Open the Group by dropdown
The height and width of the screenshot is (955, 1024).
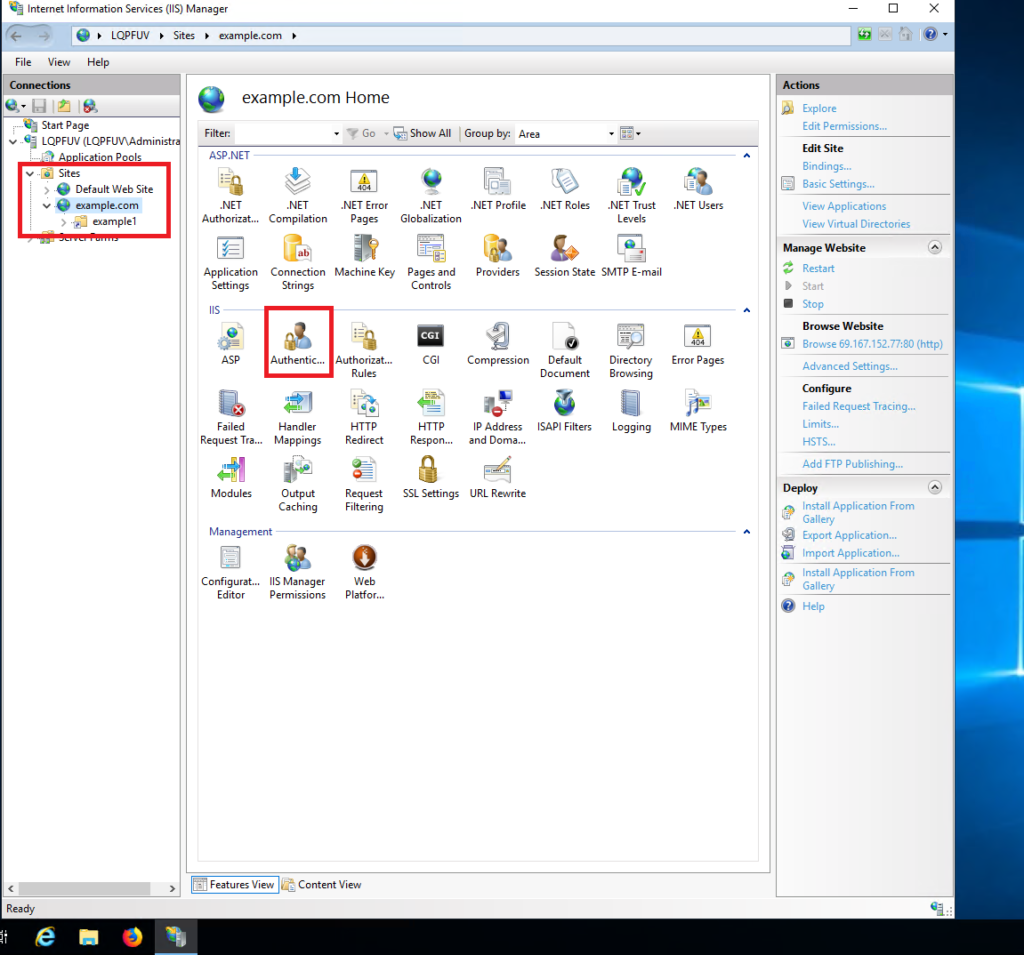click(565, 134)
